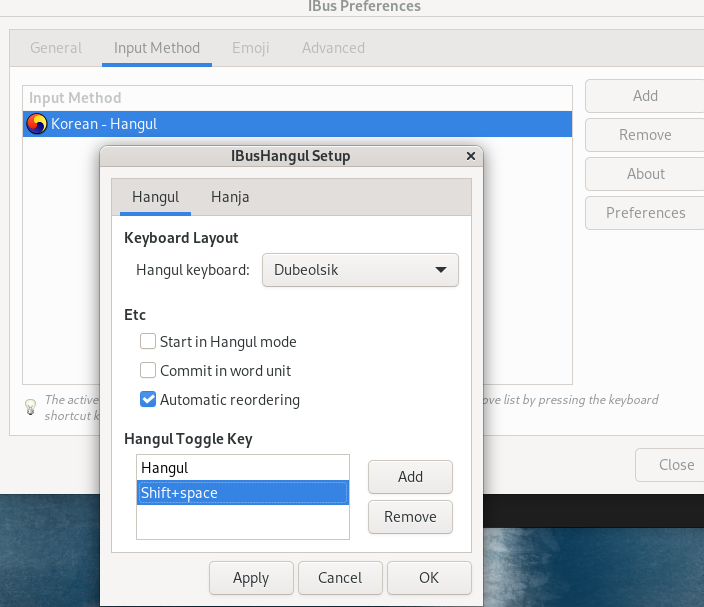The width and height of the screenshot is (704, 607).
Task: Click Add in Hangul Toggle Key section
Action: pyautogui.click(x=410, y=477)
